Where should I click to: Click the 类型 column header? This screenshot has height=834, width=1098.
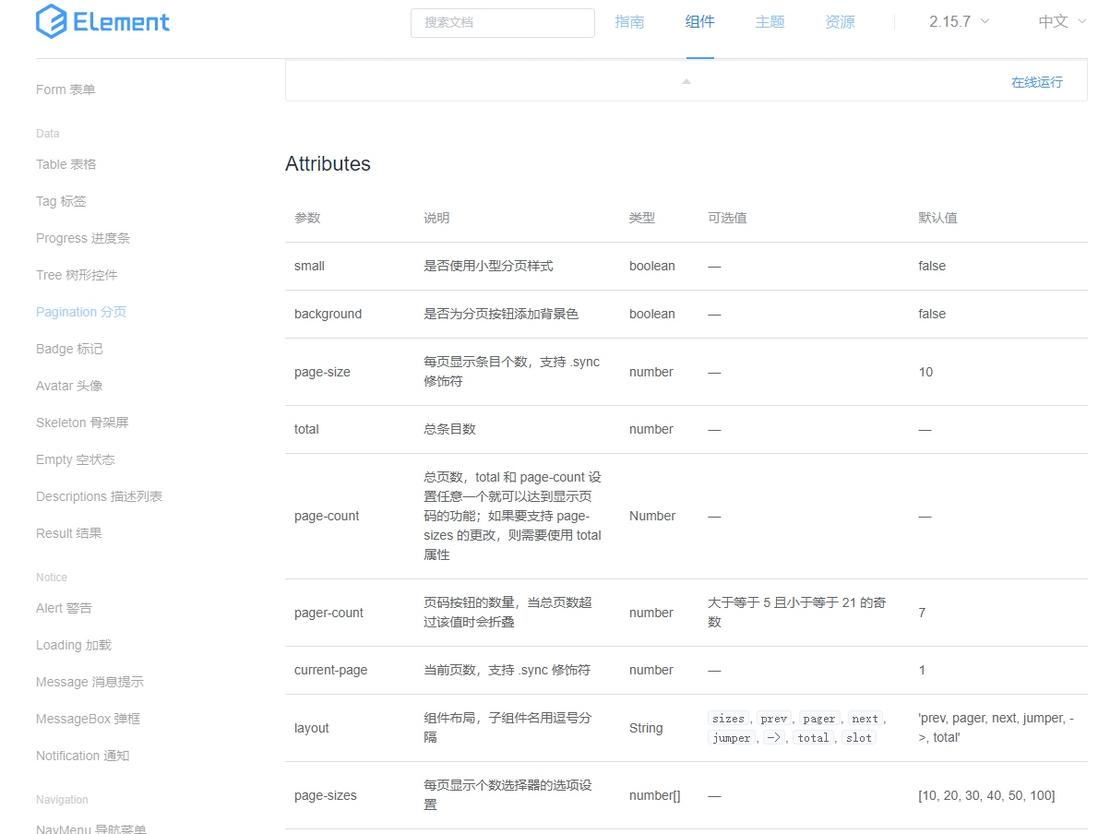pos(642,218)
